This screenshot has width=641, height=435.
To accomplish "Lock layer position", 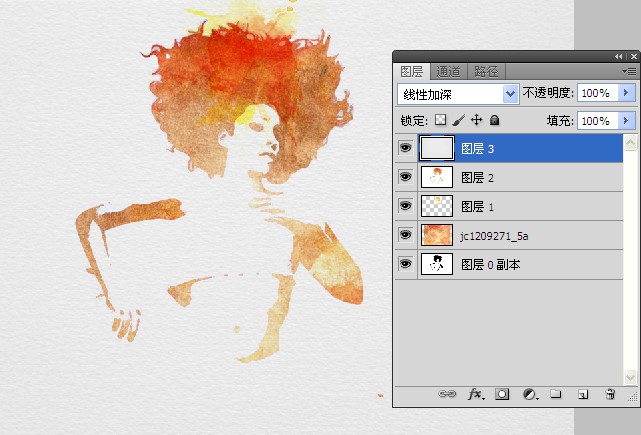I will [476, 120].
